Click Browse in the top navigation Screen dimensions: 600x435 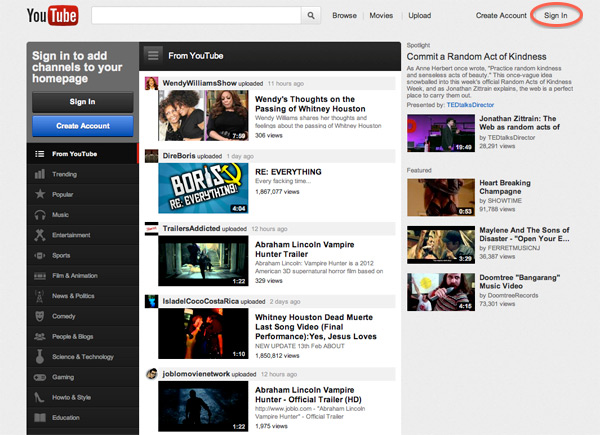click(x=344, y=16)
